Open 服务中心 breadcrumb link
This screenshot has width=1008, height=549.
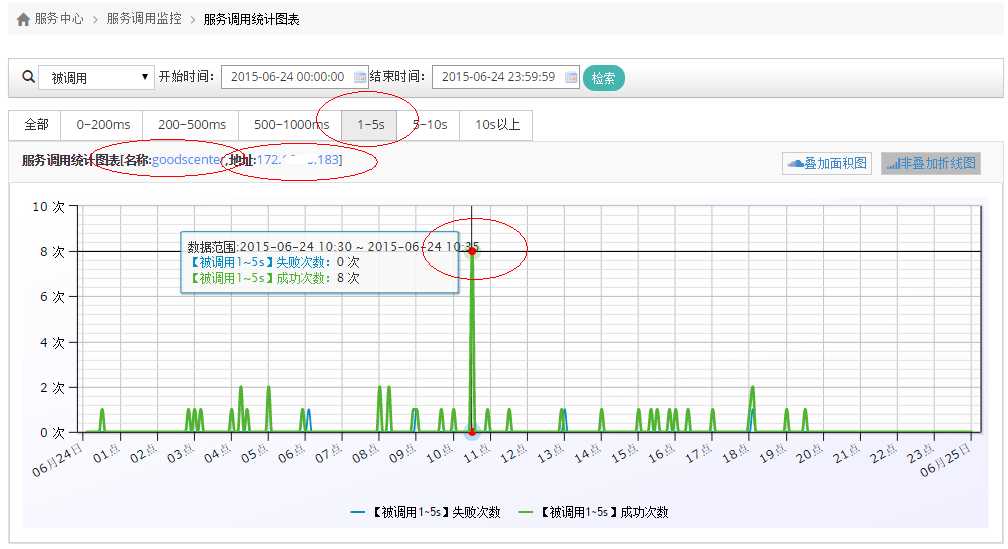point(58,19)
